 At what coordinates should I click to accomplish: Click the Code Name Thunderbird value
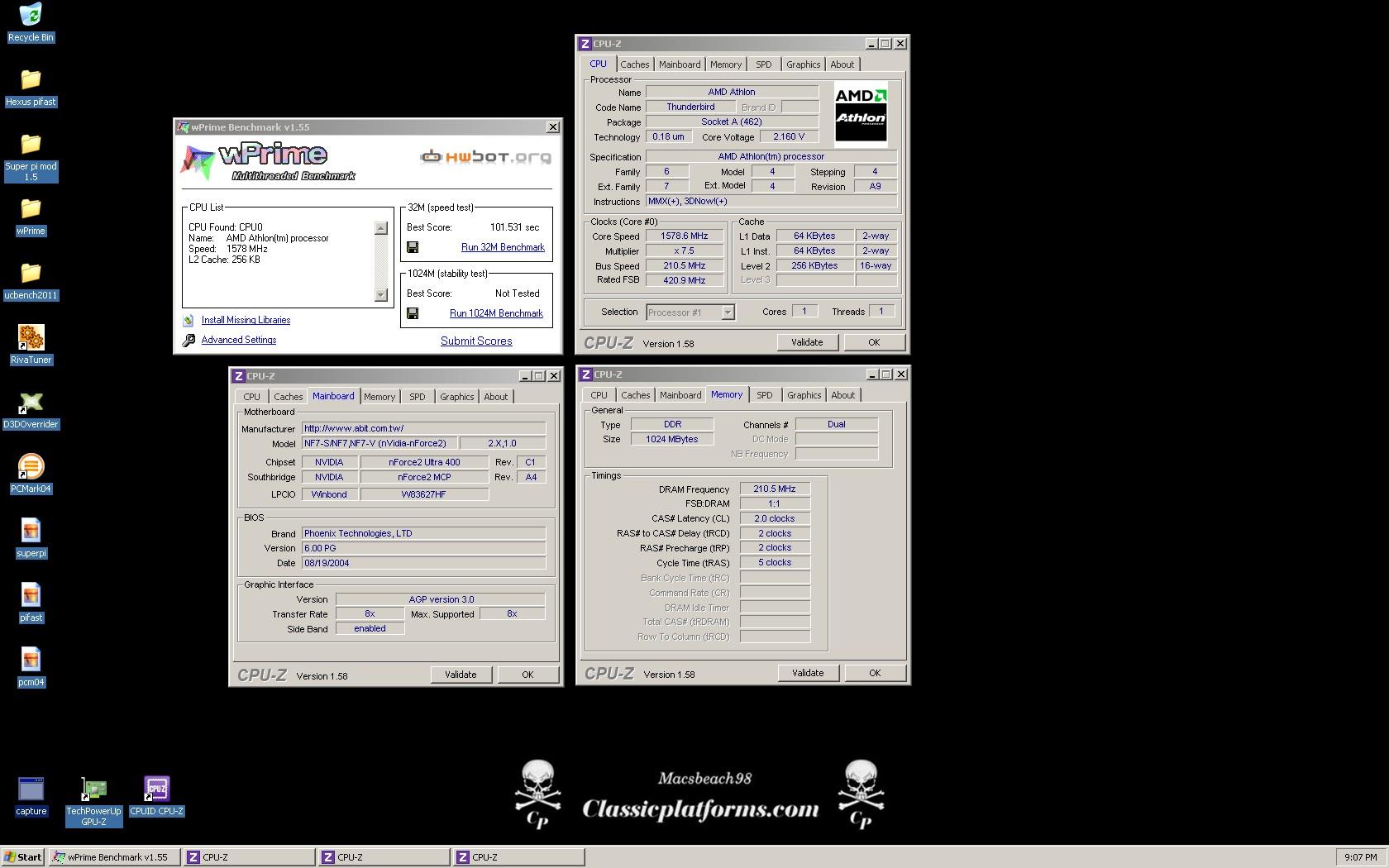tap(690, 107)
